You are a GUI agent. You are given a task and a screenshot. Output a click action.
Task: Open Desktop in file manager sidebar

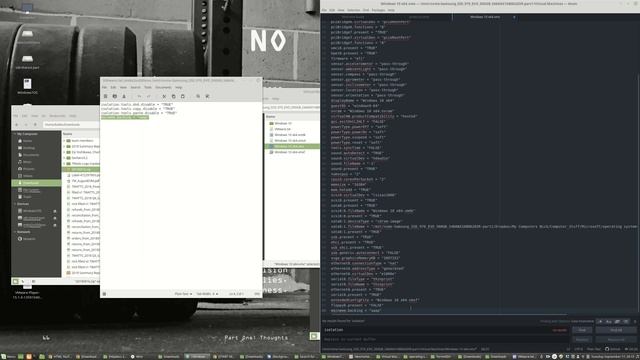click(29, 148)
